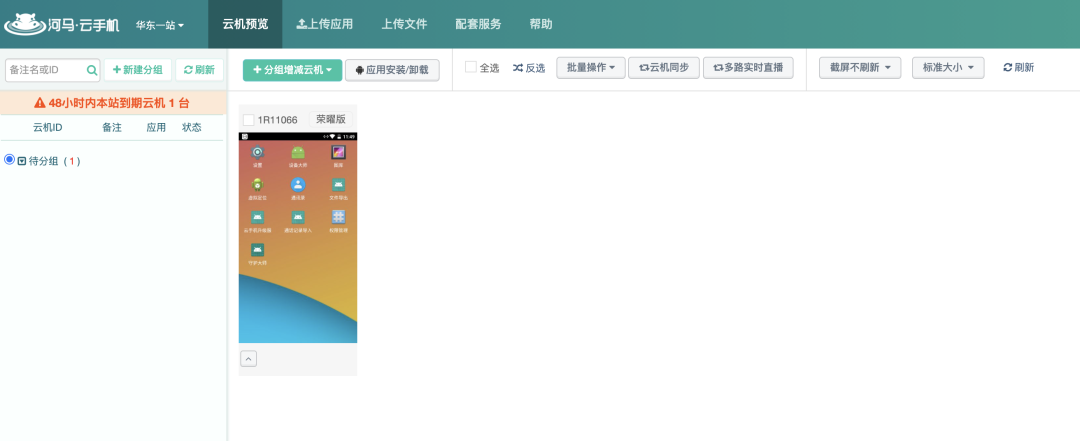Open the 设备大师 app icon

tap(298, 152)
